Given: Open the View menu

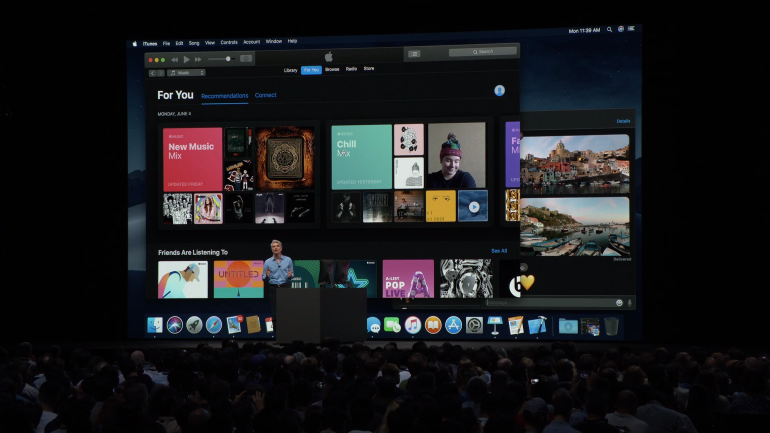Looking at the screenshot, I should pos(210,43).
